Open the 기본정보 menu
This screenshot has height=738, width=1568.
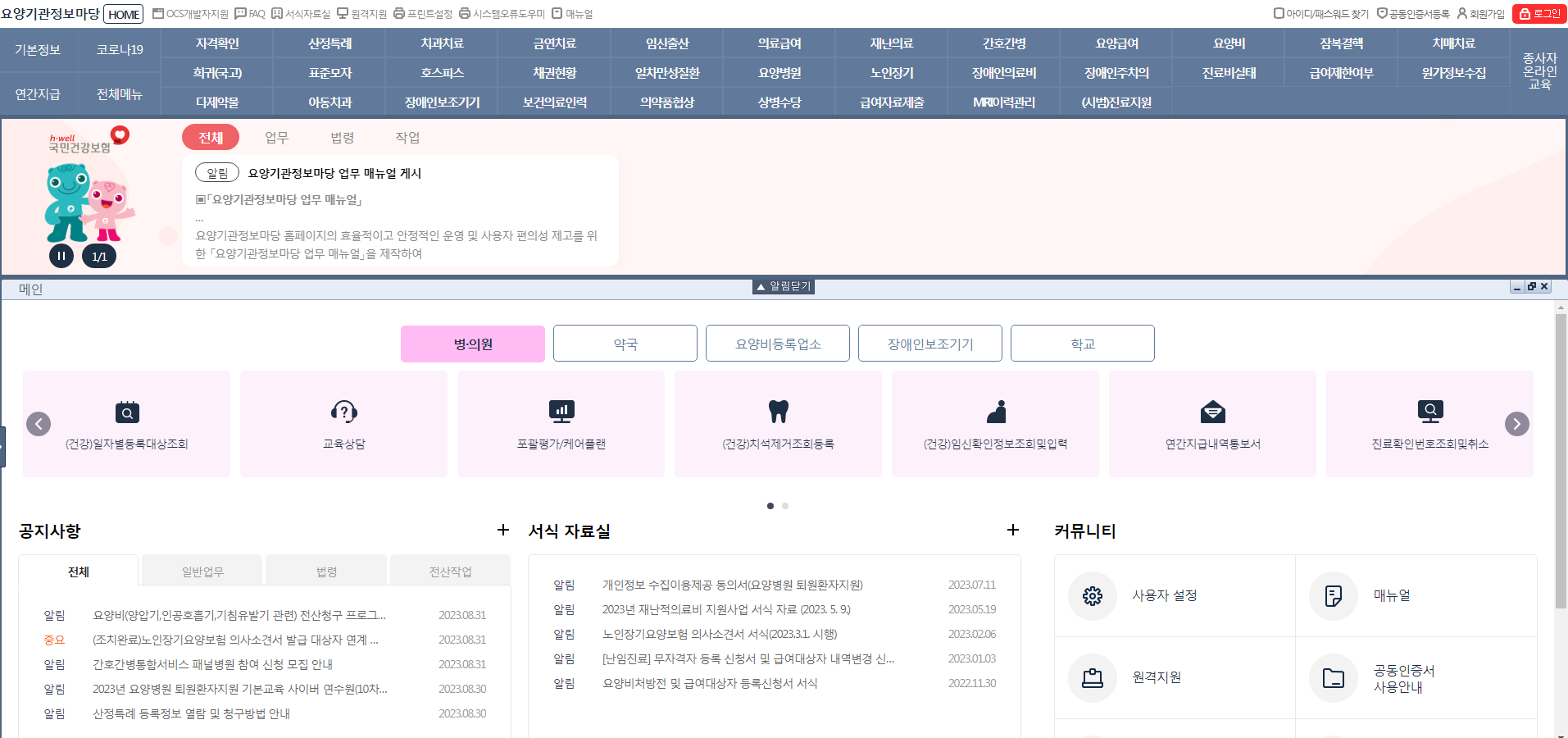tap(38, 50)
